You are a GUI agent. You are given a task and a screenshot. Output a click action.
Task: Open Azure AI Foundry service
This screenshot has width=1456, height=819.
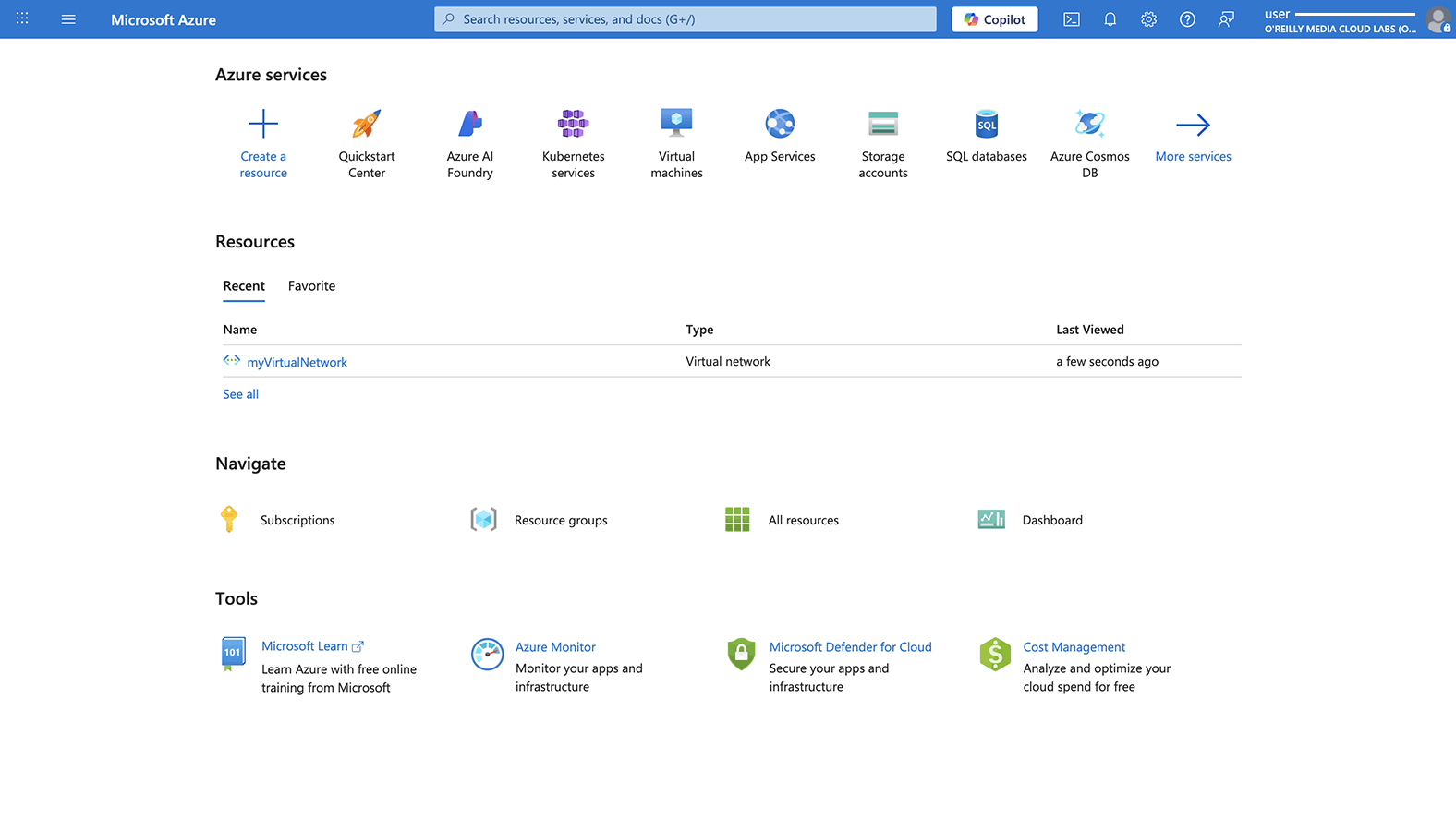470,124
